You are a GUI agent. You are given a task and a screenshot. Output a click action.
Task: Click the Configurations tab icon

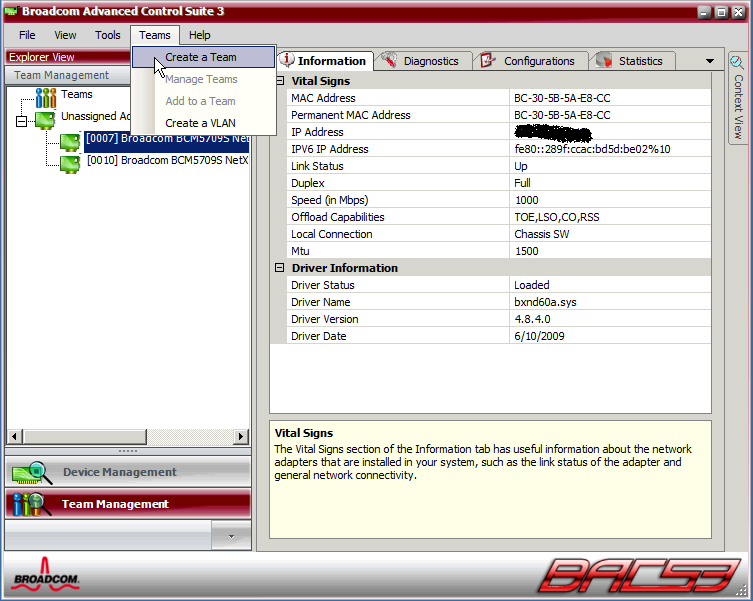coord(488,61)
